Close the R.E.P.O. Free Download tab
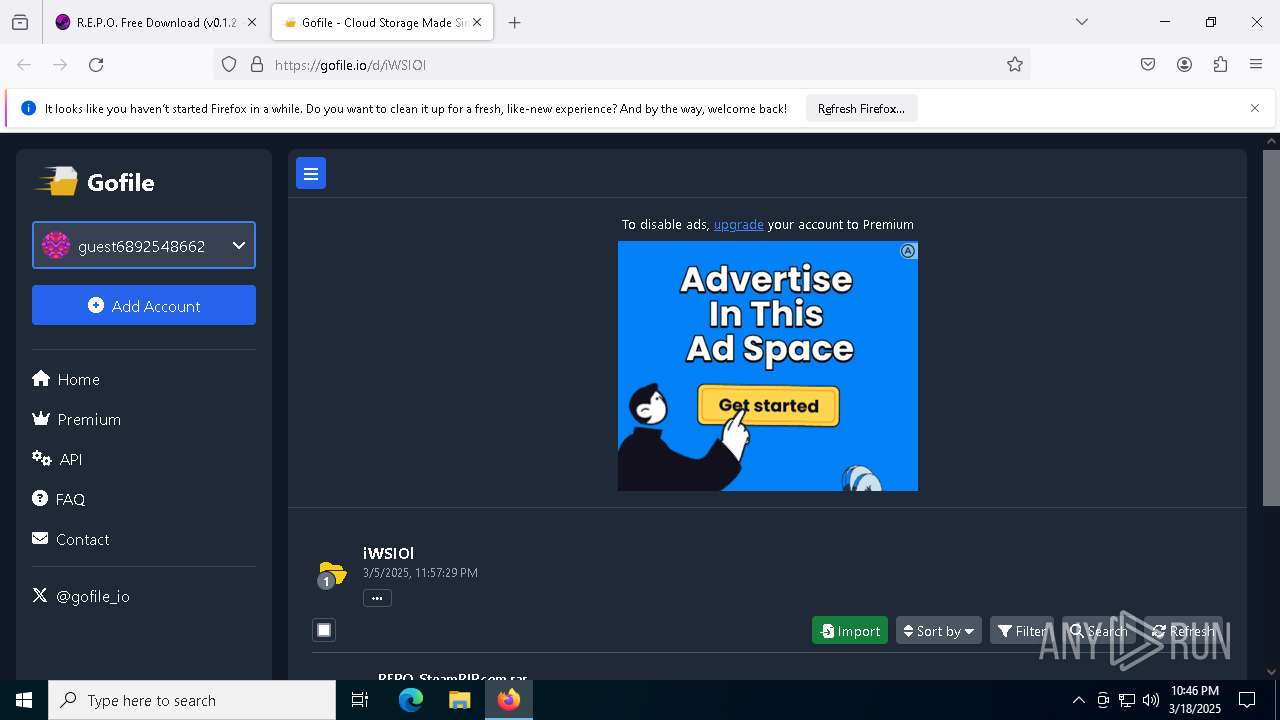1280x720 pixels. [x=252, y=22]
